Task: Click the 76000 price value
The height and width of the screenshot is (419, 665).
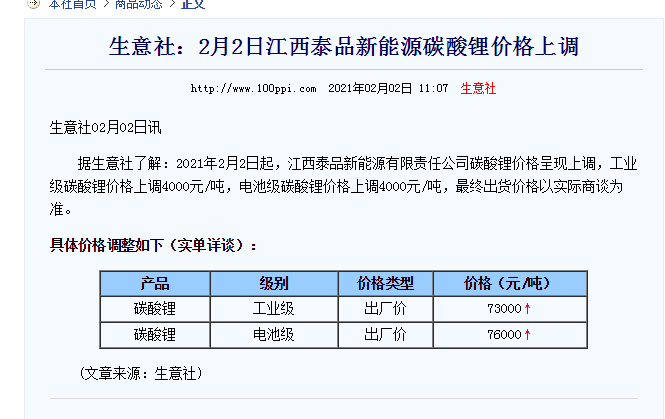Action: [x=504, y=335]
